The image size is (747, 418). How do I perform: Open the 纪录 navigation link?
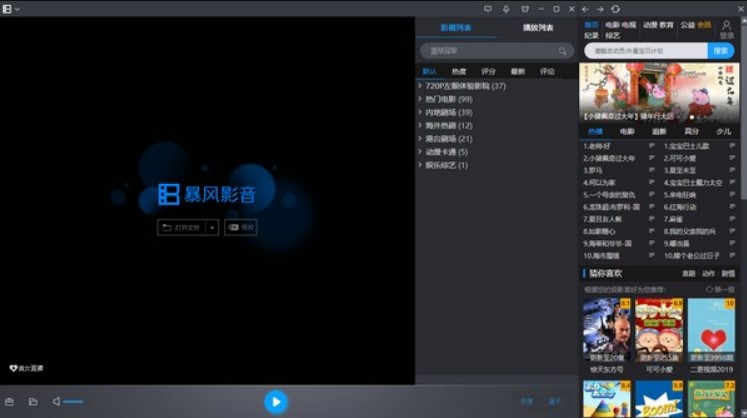click(591, 36)
